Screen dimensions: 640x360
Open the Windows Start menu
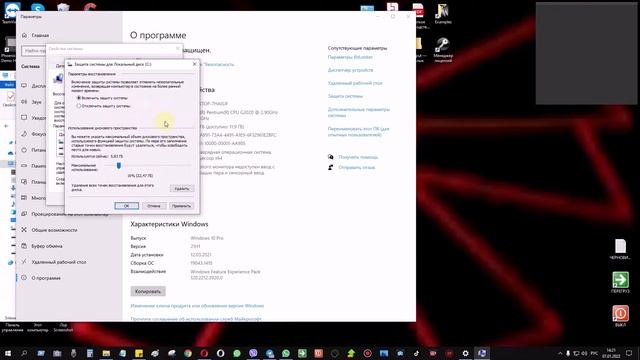tap(8, 353)
